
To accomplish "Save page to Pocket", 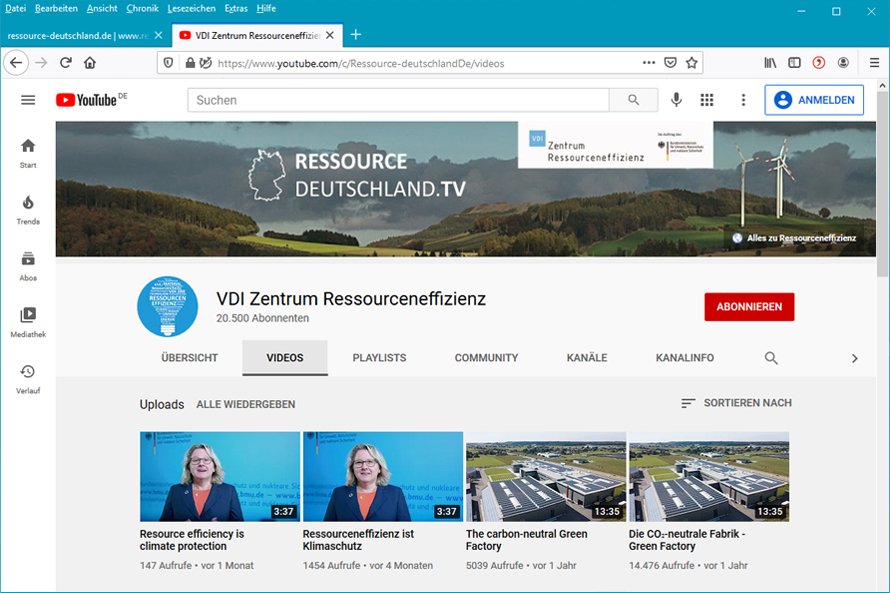I will point(670,63).
